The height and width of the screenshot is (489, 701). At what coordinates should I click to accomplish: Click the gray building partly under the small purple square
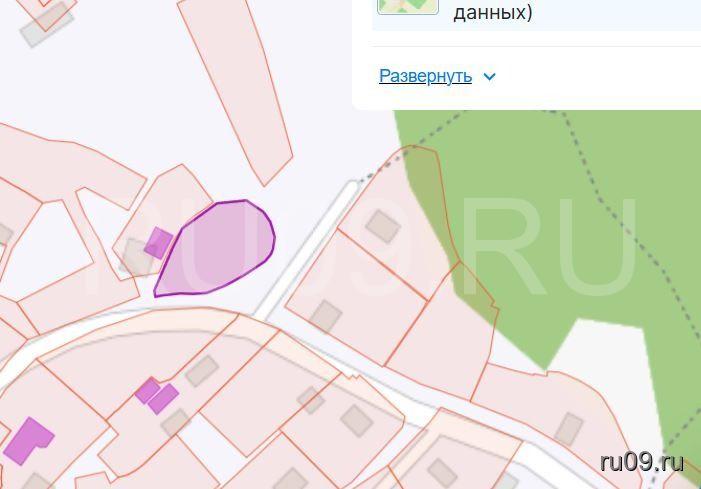coord(134,257)
